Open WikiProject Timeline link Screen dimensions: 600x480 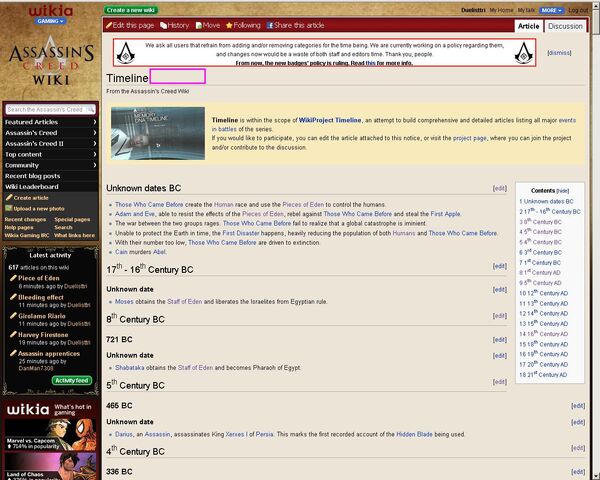(x=330, y=120)
